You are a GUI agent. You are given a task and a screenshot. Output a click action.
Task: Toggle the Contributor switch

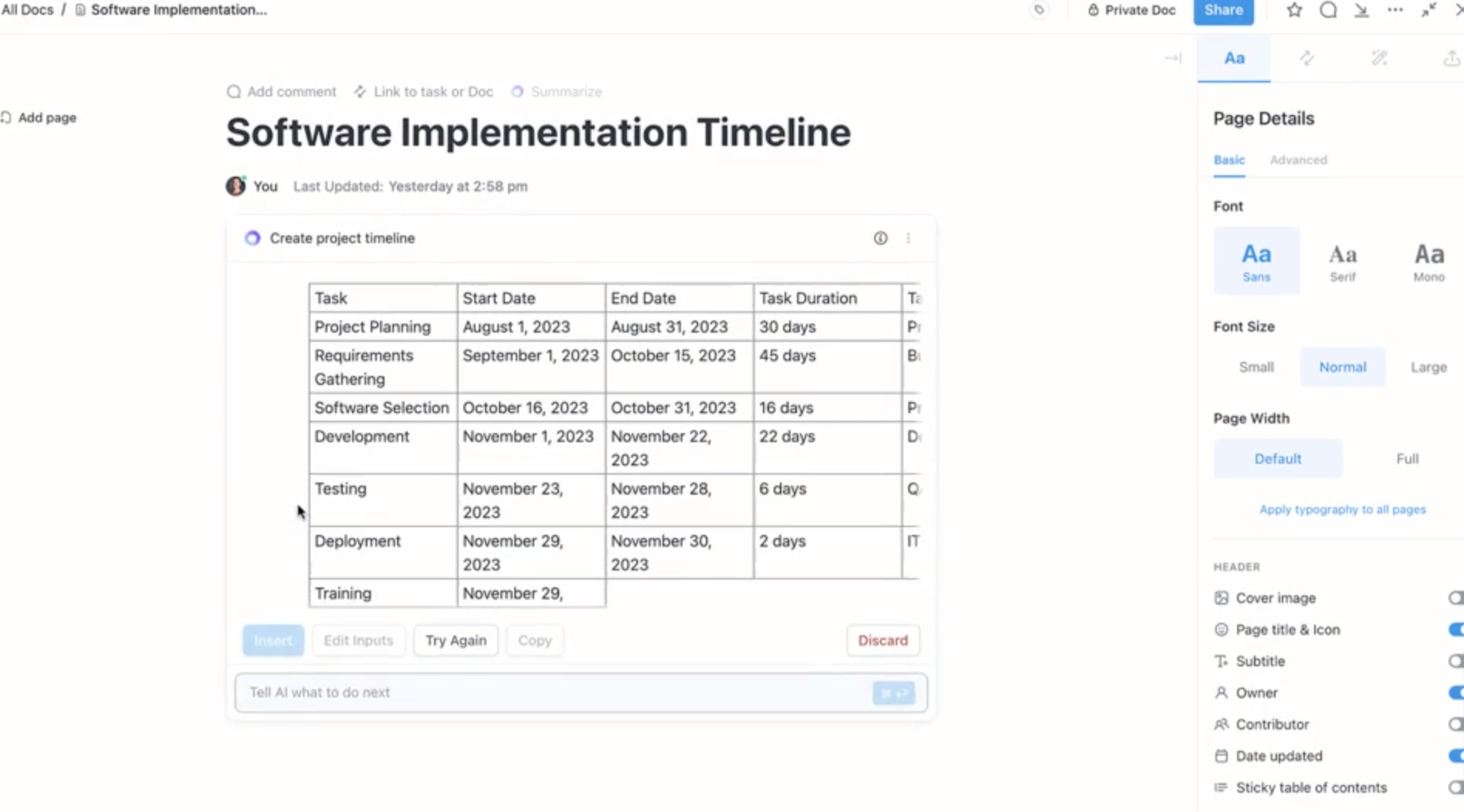point(1456,725)
